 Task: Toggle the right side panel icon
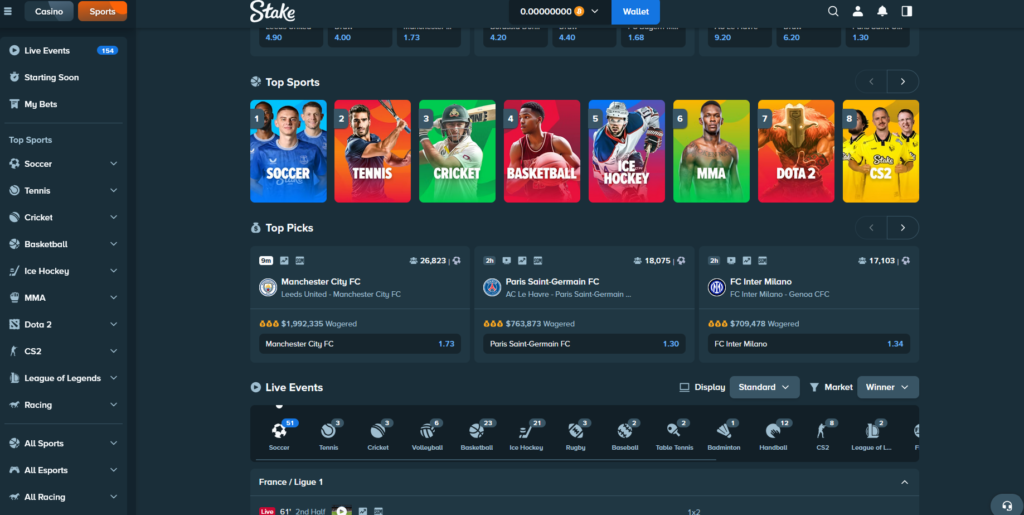[x=907, y=12]
